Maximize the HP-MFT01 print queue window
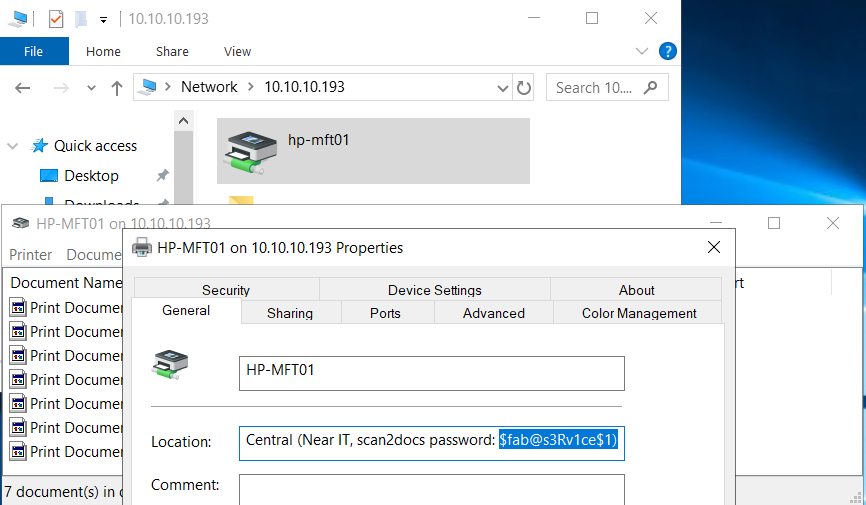Viewport: 866px width, 505px height. coord(774,223)
